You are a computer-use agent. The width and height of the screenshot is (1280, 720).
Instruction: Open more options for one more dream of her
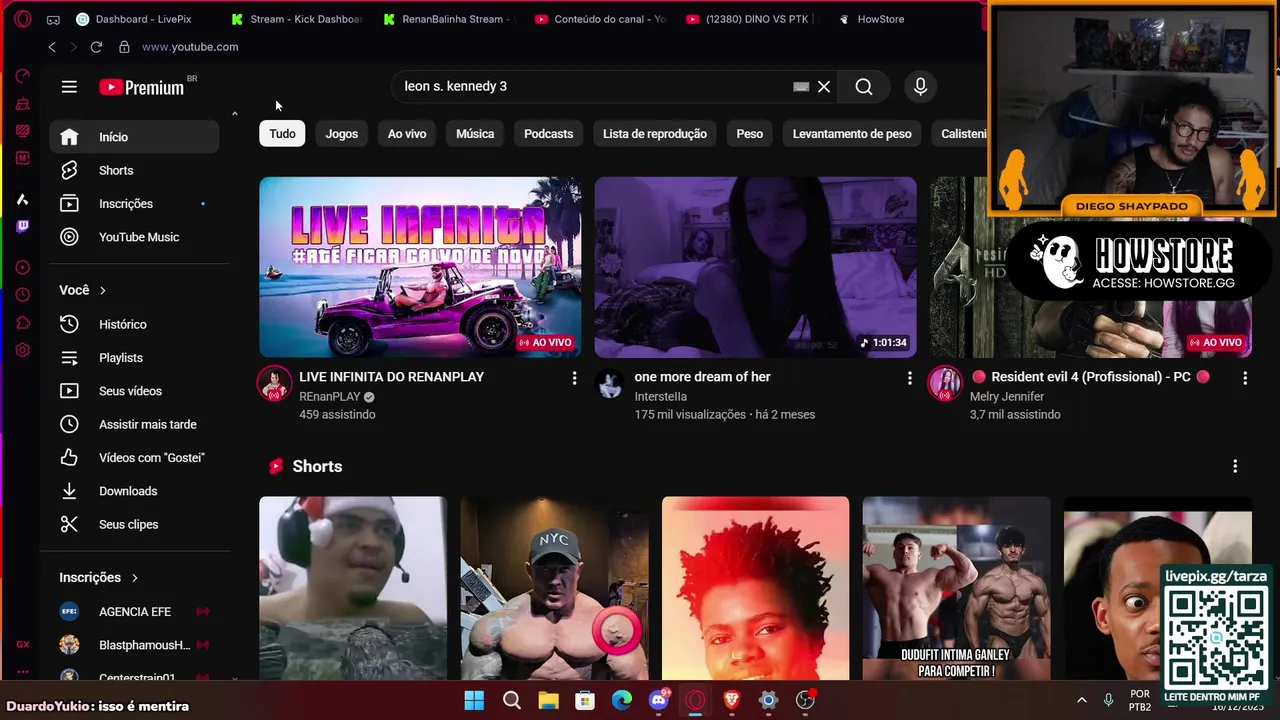(909, 378)
